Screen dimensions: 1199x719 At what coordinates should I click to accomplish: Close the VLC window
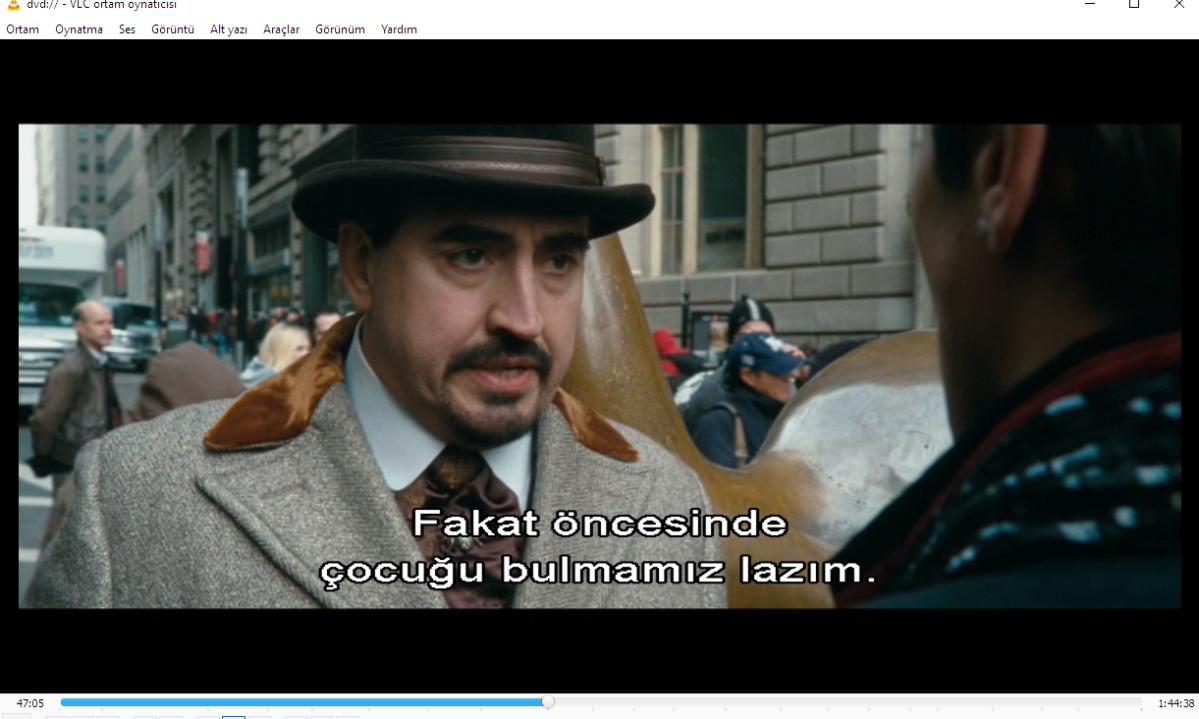point(1179,4)
